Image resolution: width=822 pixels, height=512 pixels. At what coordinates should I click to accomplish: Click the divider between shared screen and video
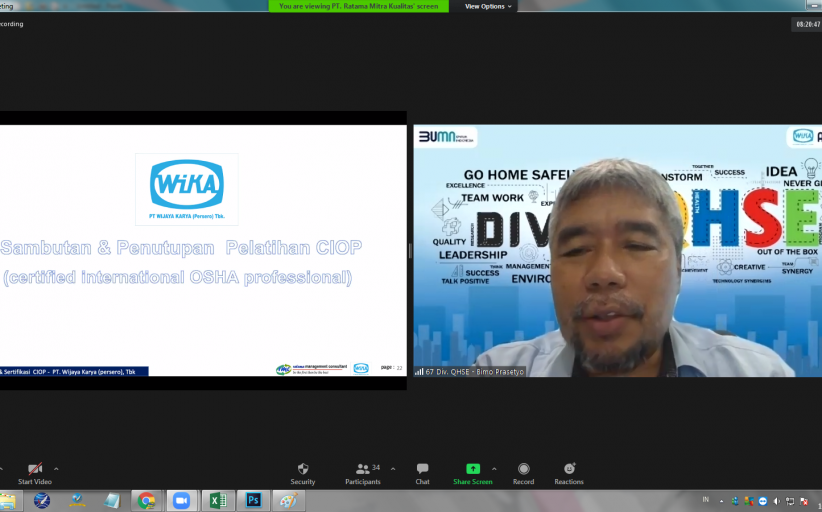point(410,251)
